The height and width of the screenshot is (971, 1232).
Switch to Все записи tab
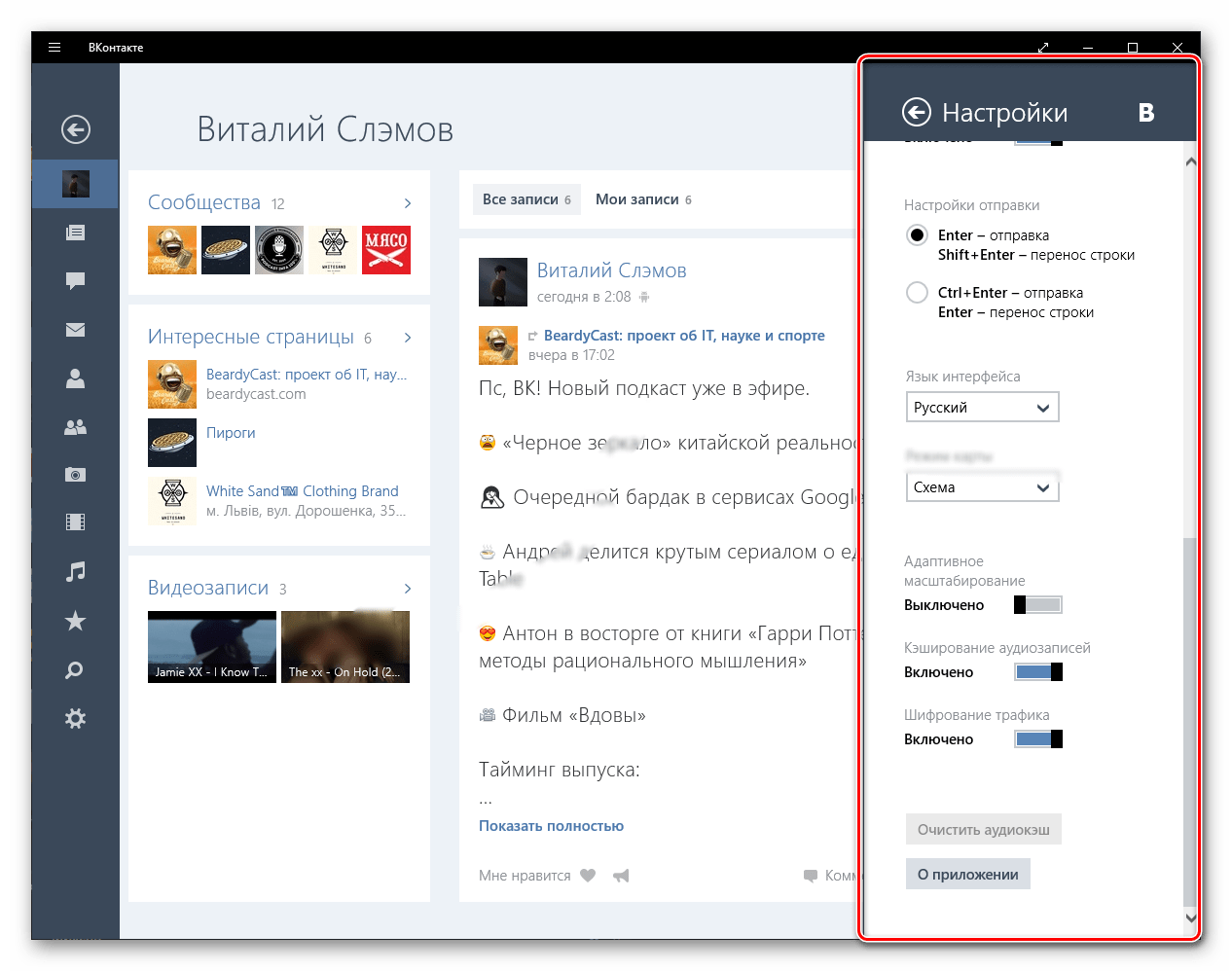[x=526, y=199]
